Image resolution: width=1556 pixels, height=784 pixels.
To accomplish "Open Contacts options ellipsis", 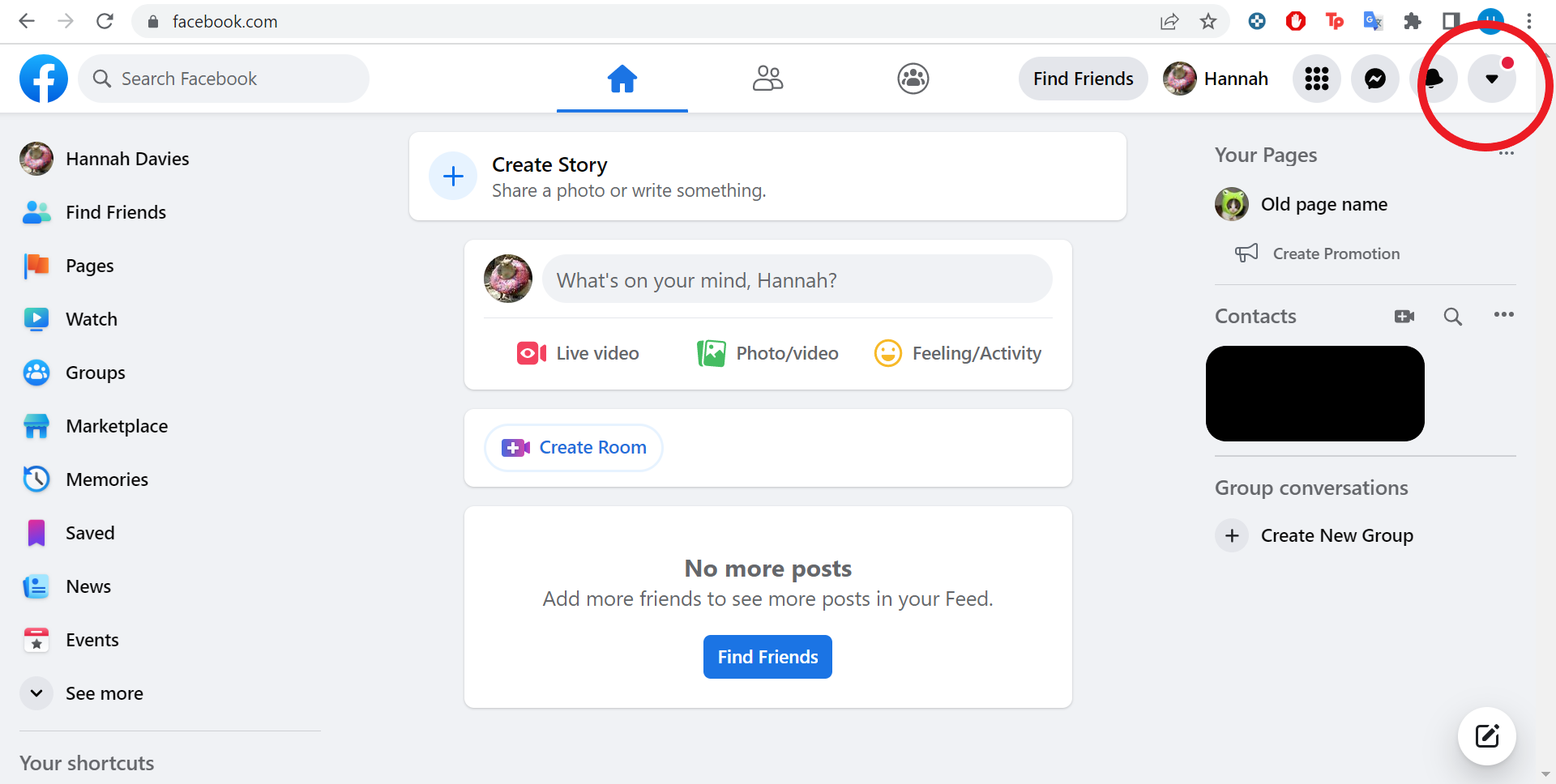I will [1504, 315].
